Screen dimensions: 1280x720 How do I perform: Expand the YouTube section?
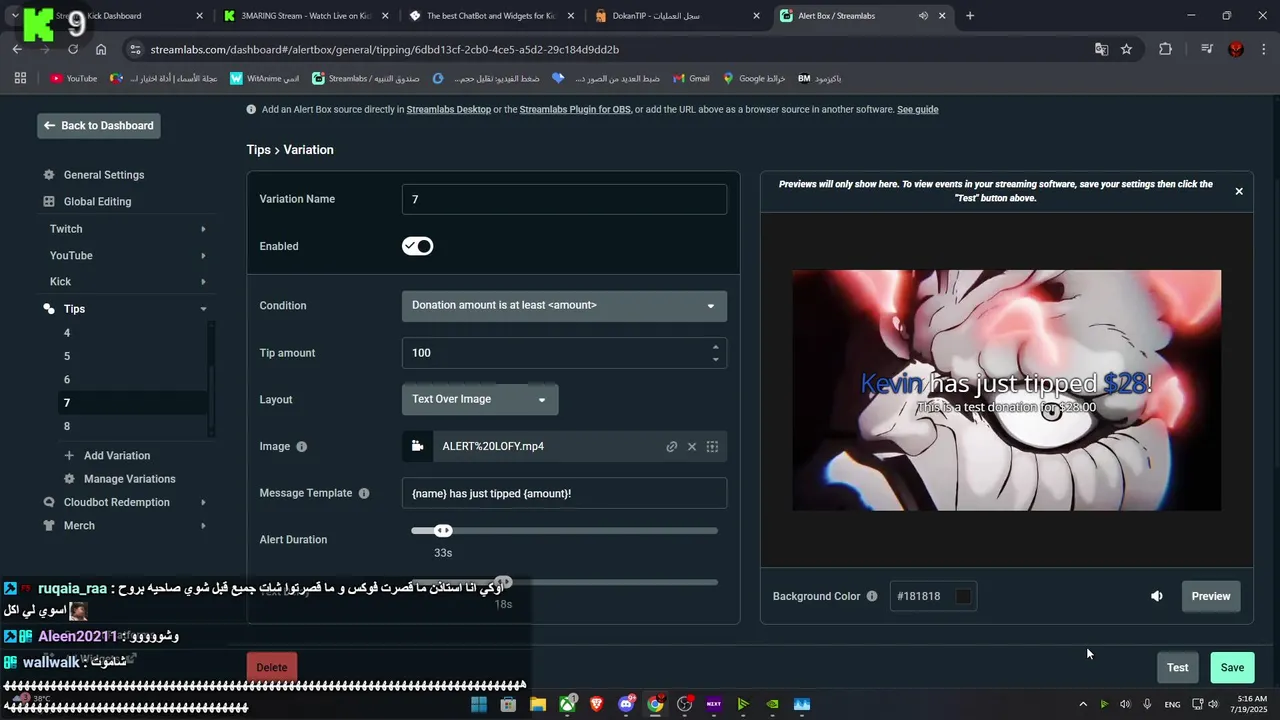point(127,256)
